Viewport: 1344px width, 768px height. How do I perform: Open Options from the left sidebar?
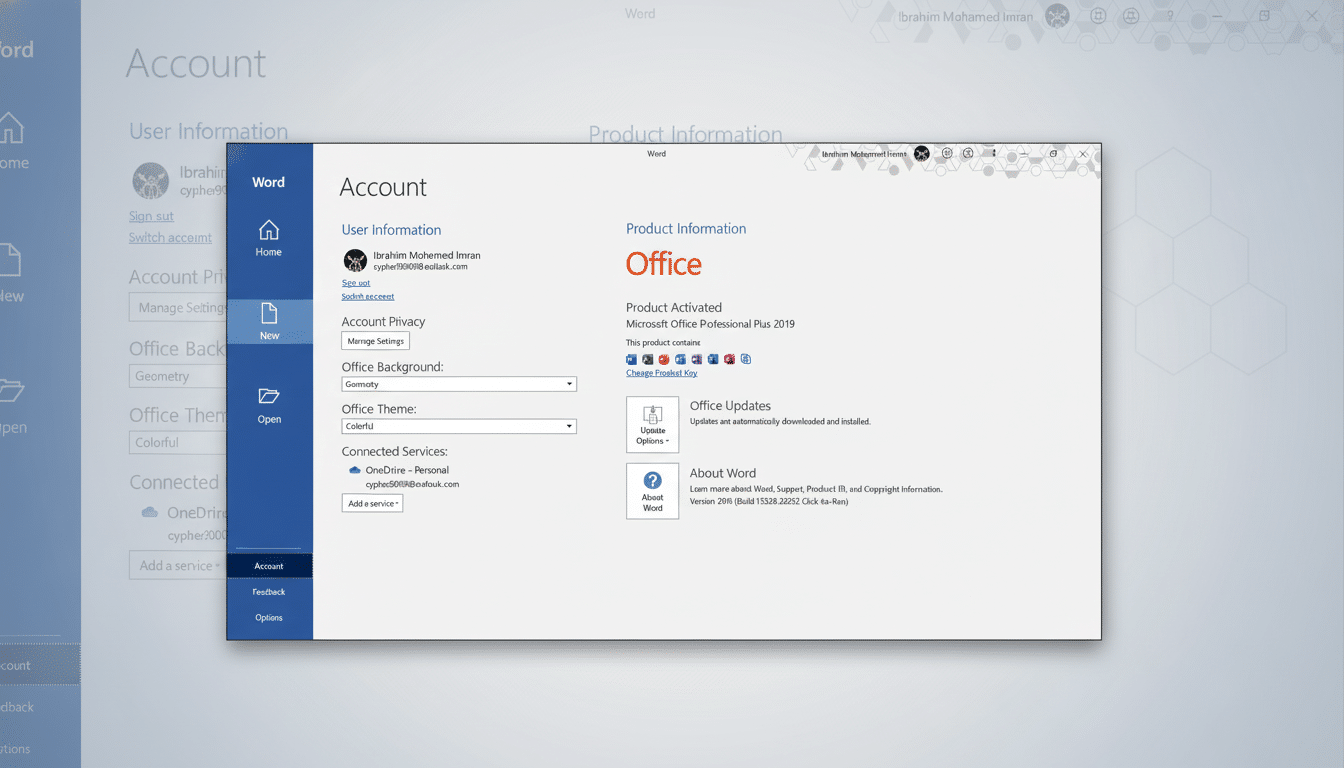tap(269, 617)
